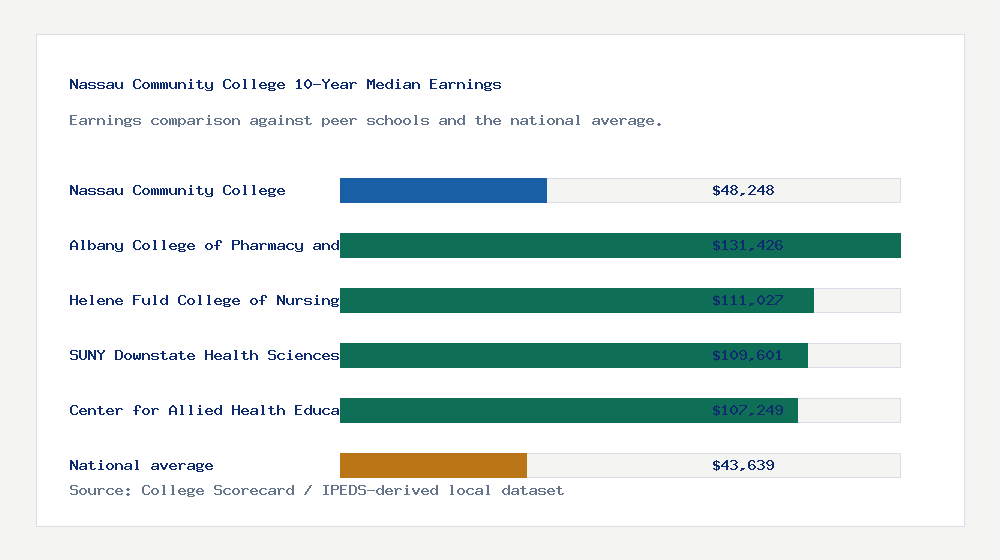Screen dimensions: 1000x560
Task: Select the 'Source: College Scorecard / IPEDS-derived' footnote
Action: 316,490
